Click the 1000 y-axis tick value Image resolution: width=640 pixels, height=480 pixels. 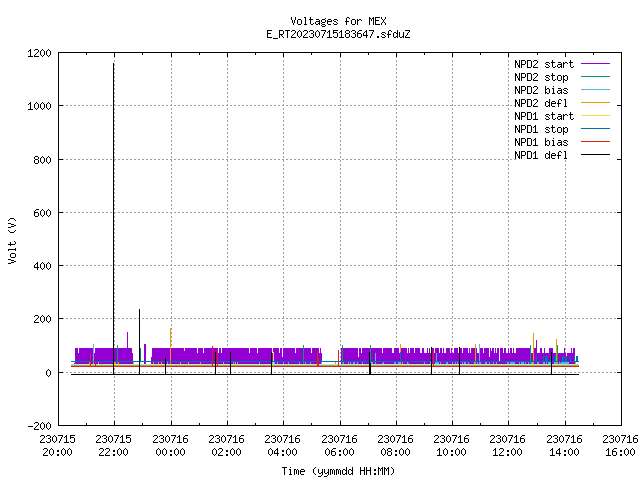point(39,106)
